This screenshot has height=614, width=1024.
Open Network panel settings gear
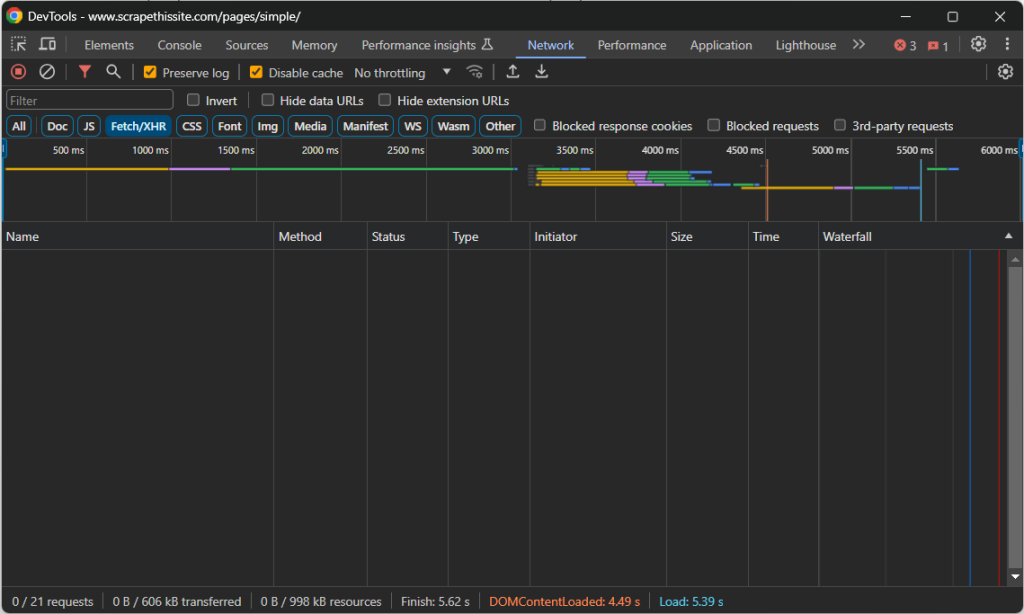point(1005,72)
